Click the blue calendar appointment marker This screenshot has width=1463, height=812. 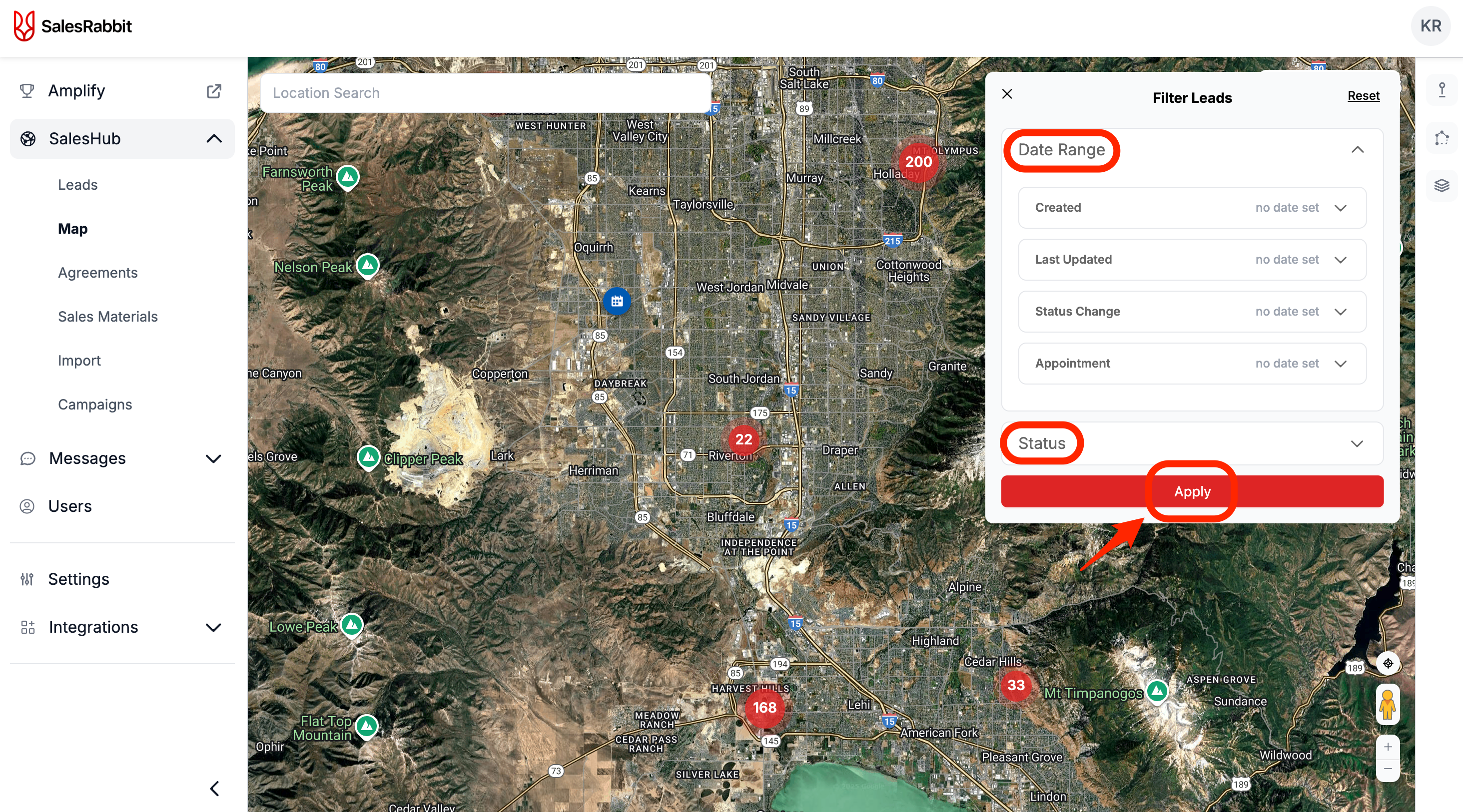click(617, 301)
